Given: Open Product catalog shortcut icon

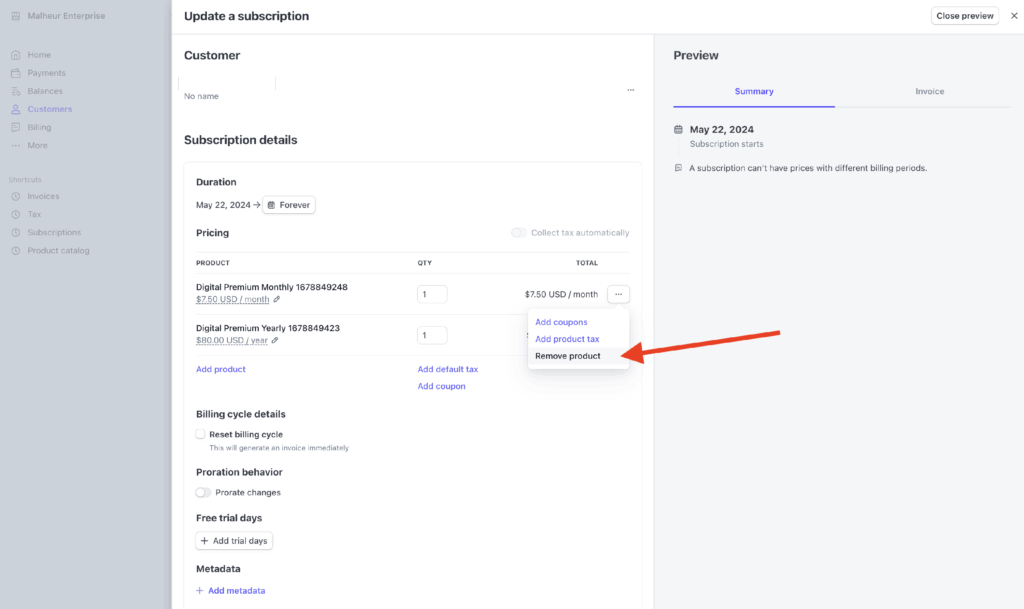Looking at the screenshot, I should pyautogui.click(x=15, y=250).
